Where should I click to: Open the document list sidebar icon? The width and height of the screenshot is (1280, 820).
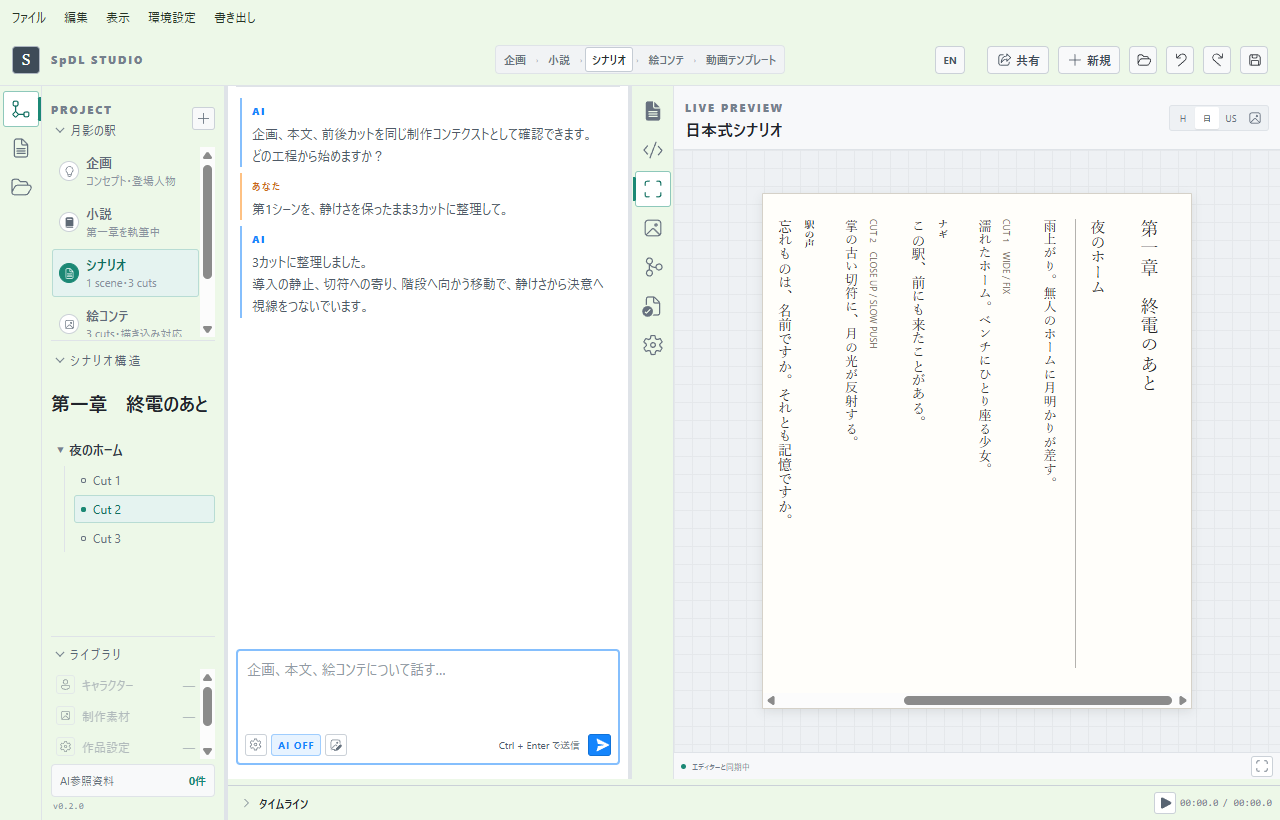click(x=21, y=148)
